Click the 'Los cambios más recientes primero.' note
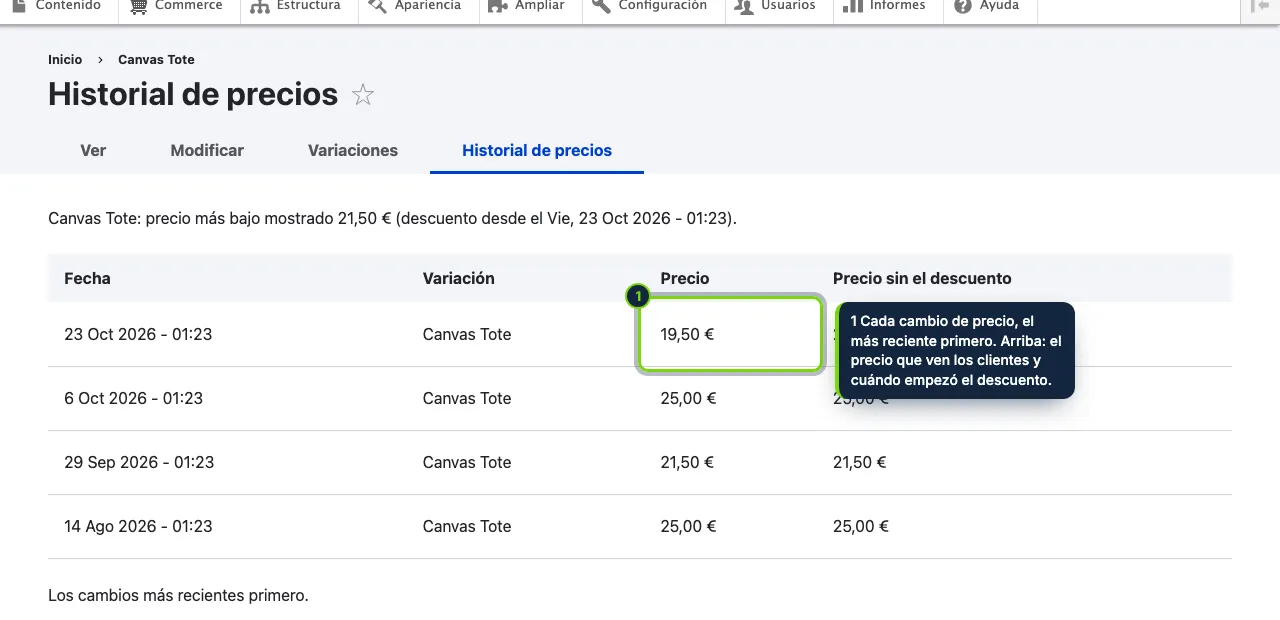The image size is (1280, 620). [x=178, y=595]
